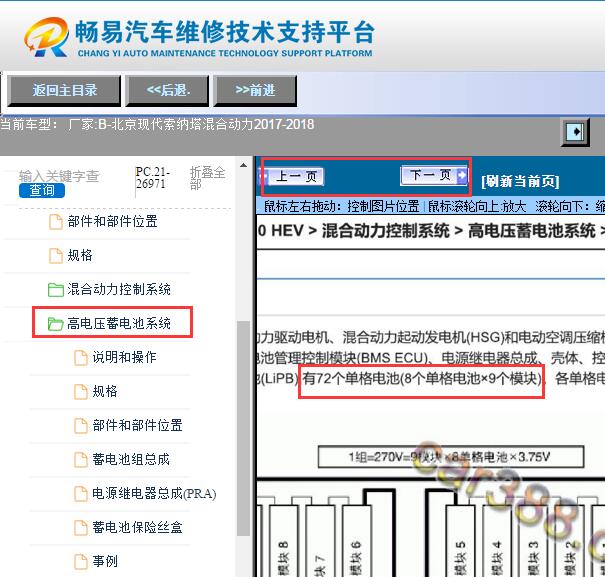This screenshot has width=605, height=577.
Task: Click page icon of 部件和部件位置 under 高电压蓄电池系统
Action: click(x=81, y=426)
